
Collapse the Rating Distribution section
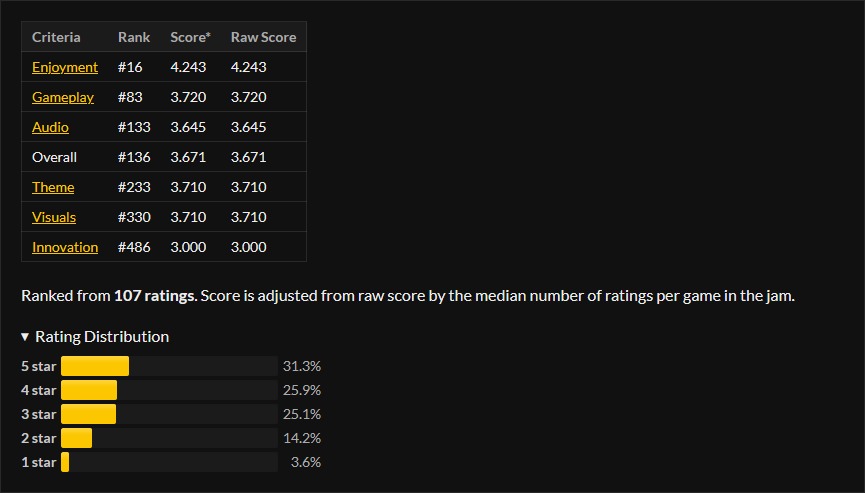point(95,337)
